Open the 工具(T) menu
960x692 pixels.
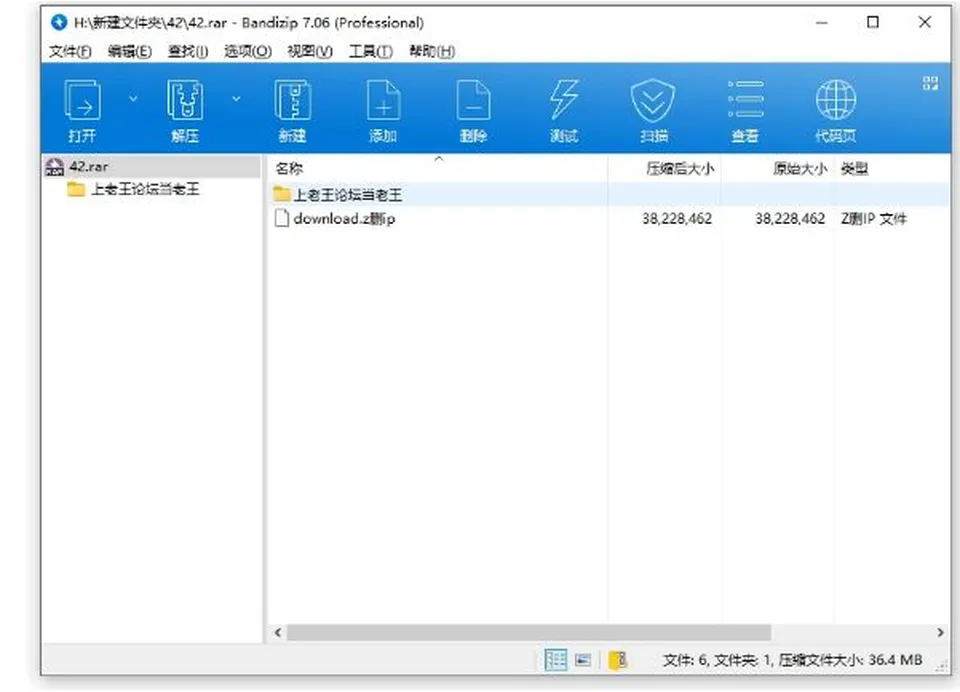point(370,51)
